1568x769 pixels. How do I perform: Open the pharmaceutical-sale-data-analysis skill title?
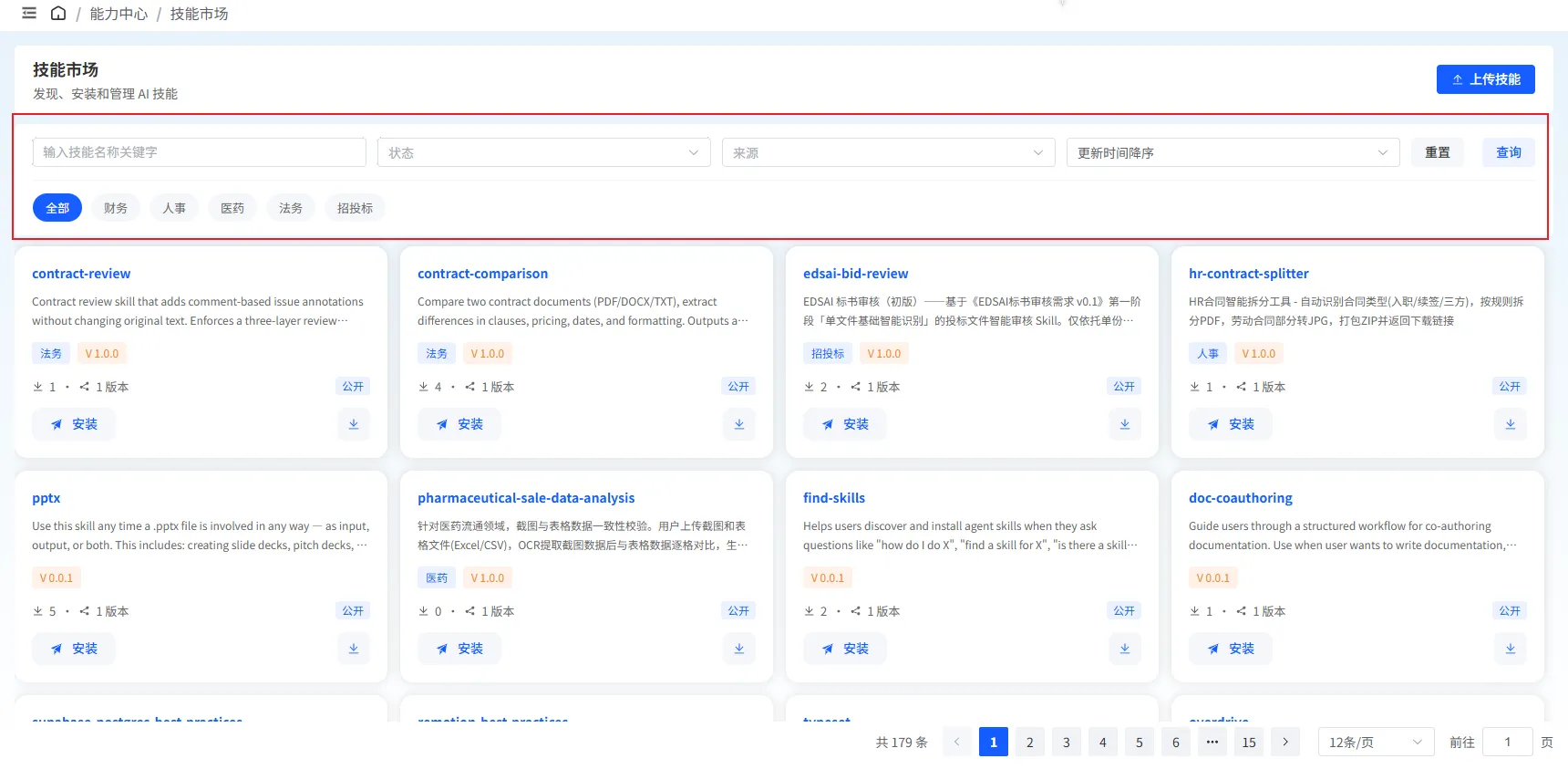click(x=526, y=498)
